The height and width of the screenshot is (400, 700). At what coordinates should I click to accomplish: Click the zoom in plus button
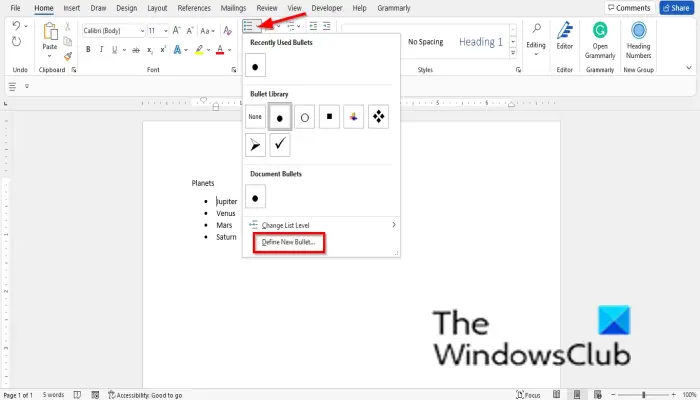tap(674, 395)
